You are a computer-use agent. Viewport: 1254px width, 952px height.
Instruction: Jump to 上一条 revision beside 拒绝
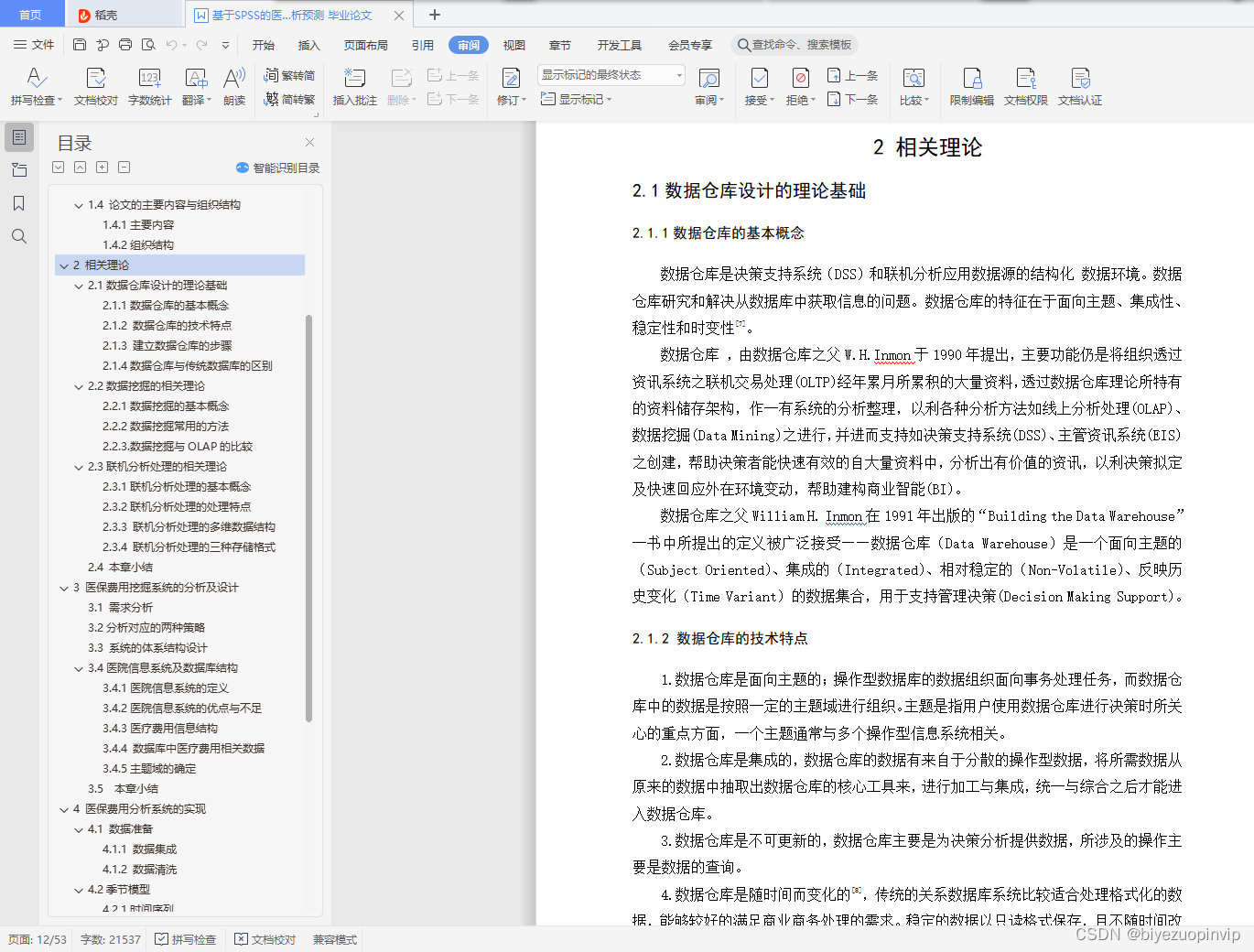pyautogui.click(x=853, y=76)
